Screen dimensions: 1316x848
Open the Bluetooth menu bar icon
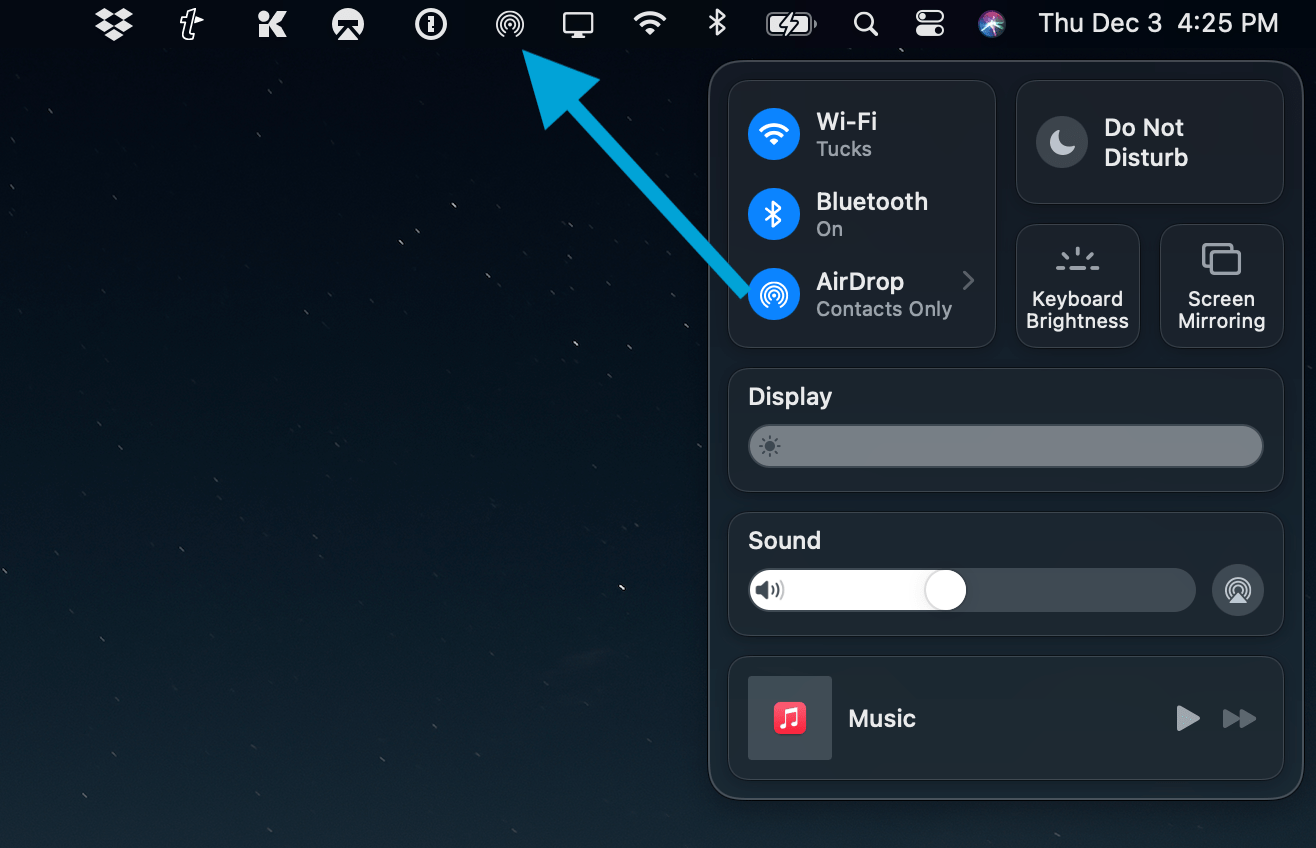click(717, 24)
